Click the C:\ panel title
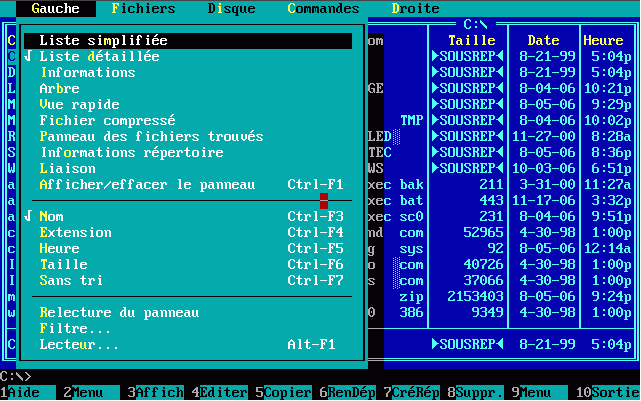The height and width of the screenshot is (401, 641). coord(475,25)
